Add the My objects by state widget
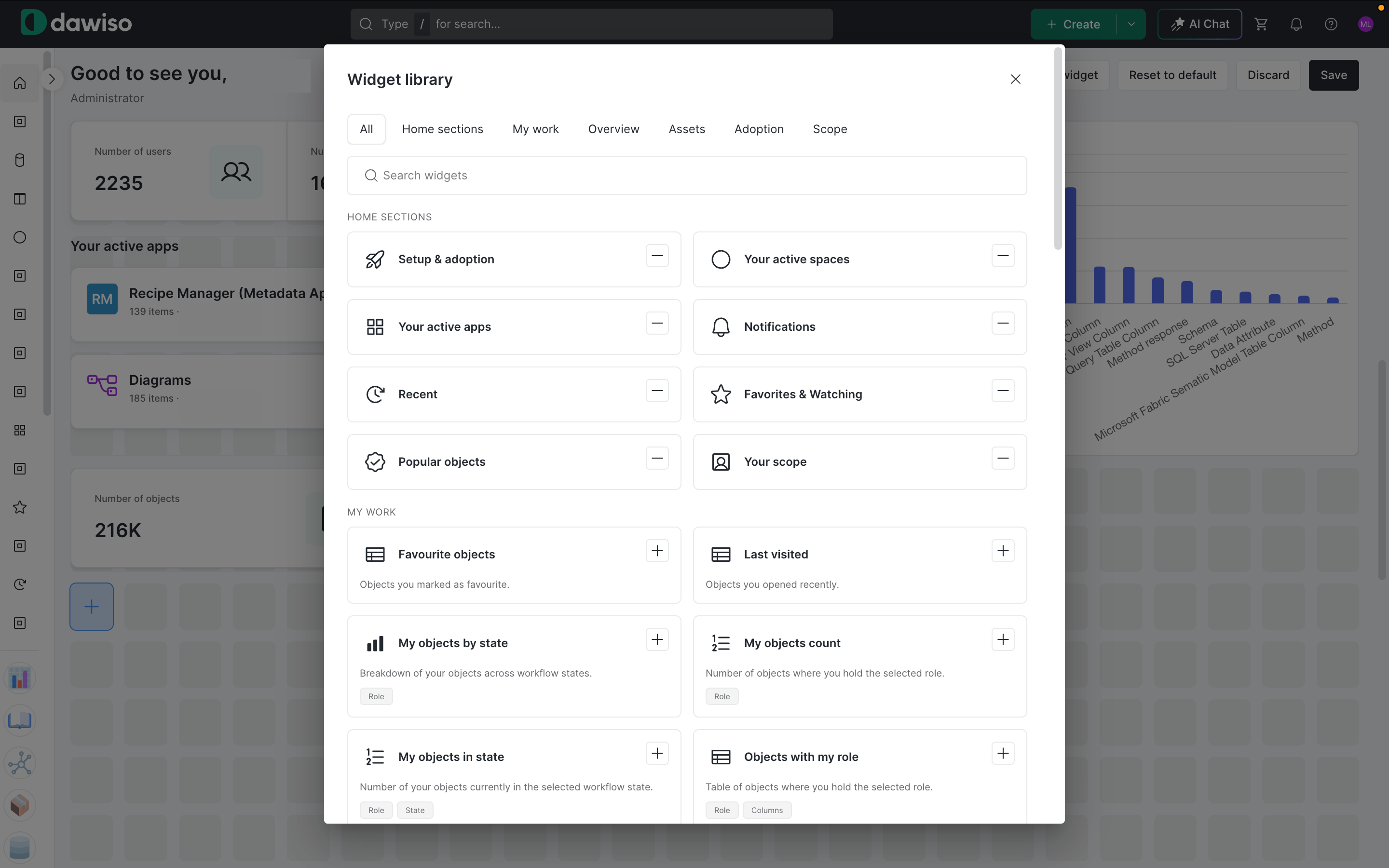The height and width of the screenshot is (868, 1389). tap(657, 639)
